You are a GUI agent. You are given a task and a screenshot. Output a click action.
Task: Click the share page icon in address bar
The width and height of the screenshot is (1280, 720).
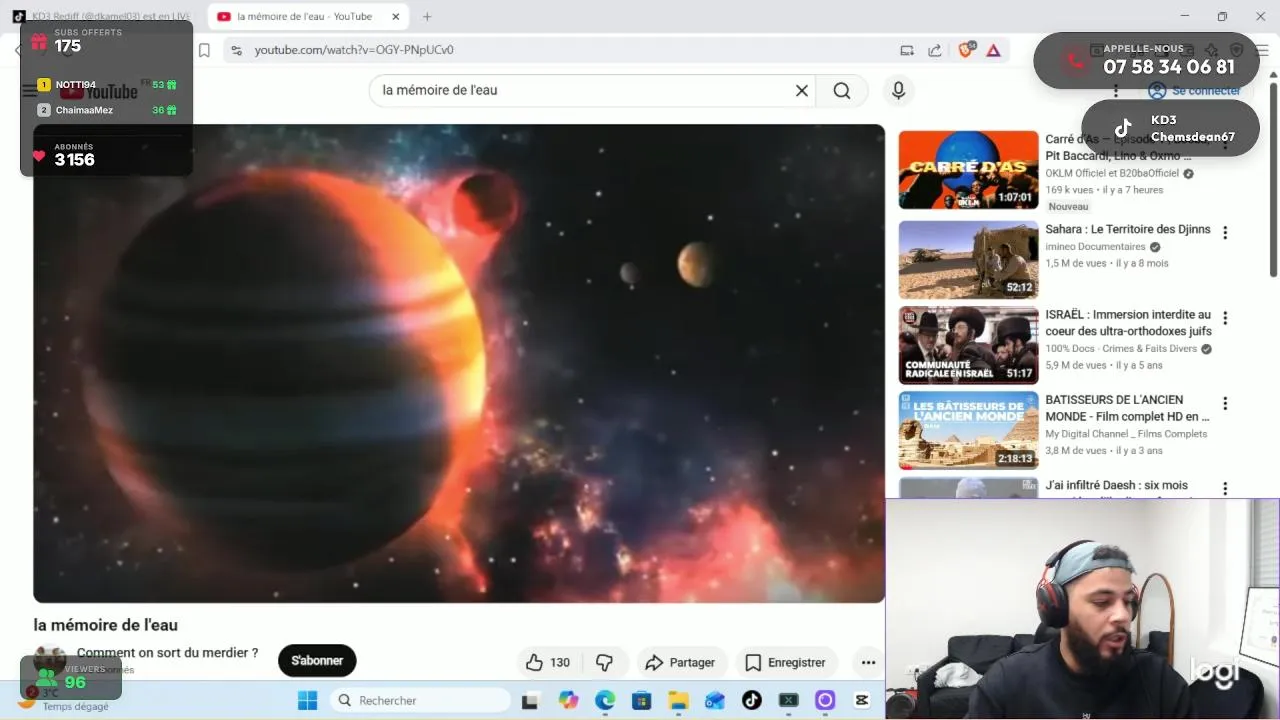[x=935, y=50]
